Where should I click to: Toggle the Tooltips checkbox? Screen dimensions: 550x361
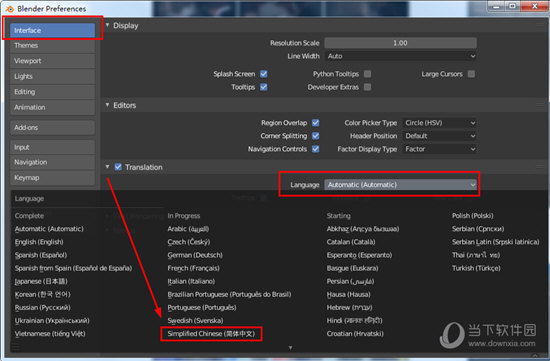point(264,87)
